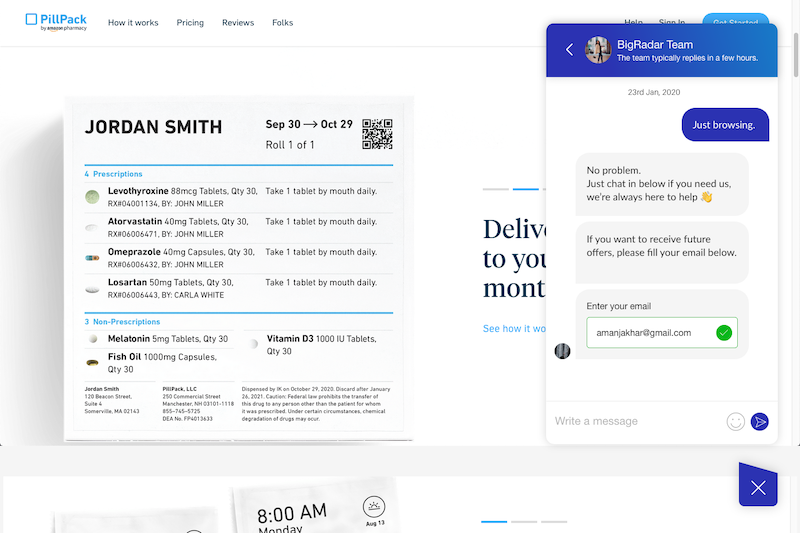Click the QR code on the label

click(x=378, y=134)
